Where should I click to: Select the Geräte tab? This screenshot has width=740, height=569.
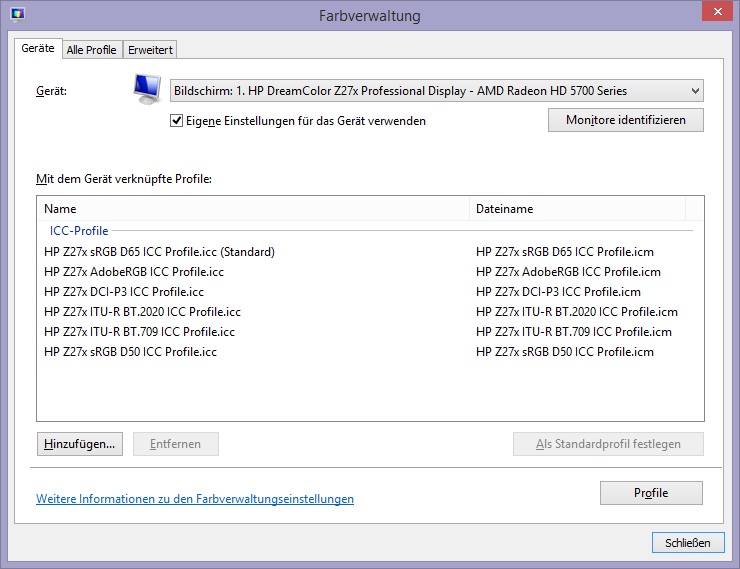click(x=38, y=49)
